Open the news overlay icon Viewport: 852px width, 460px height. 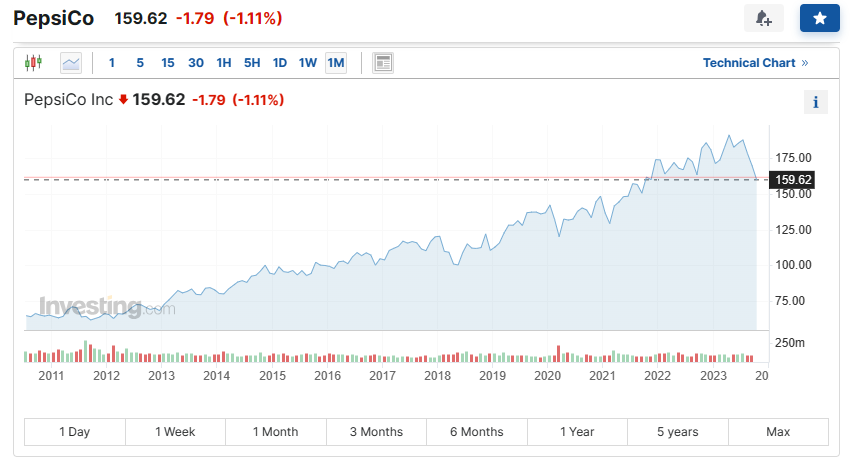coord(383,63)
